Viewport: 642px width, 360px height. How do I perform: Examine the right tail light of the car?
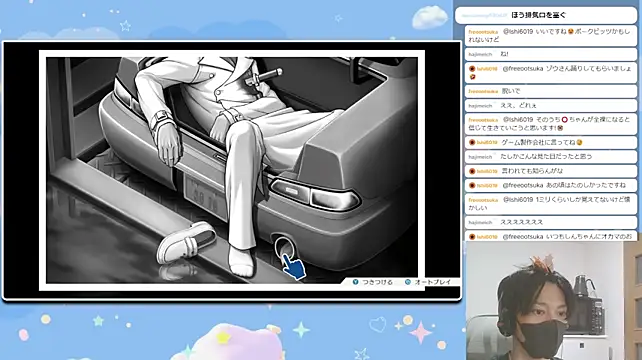(316, 194)
